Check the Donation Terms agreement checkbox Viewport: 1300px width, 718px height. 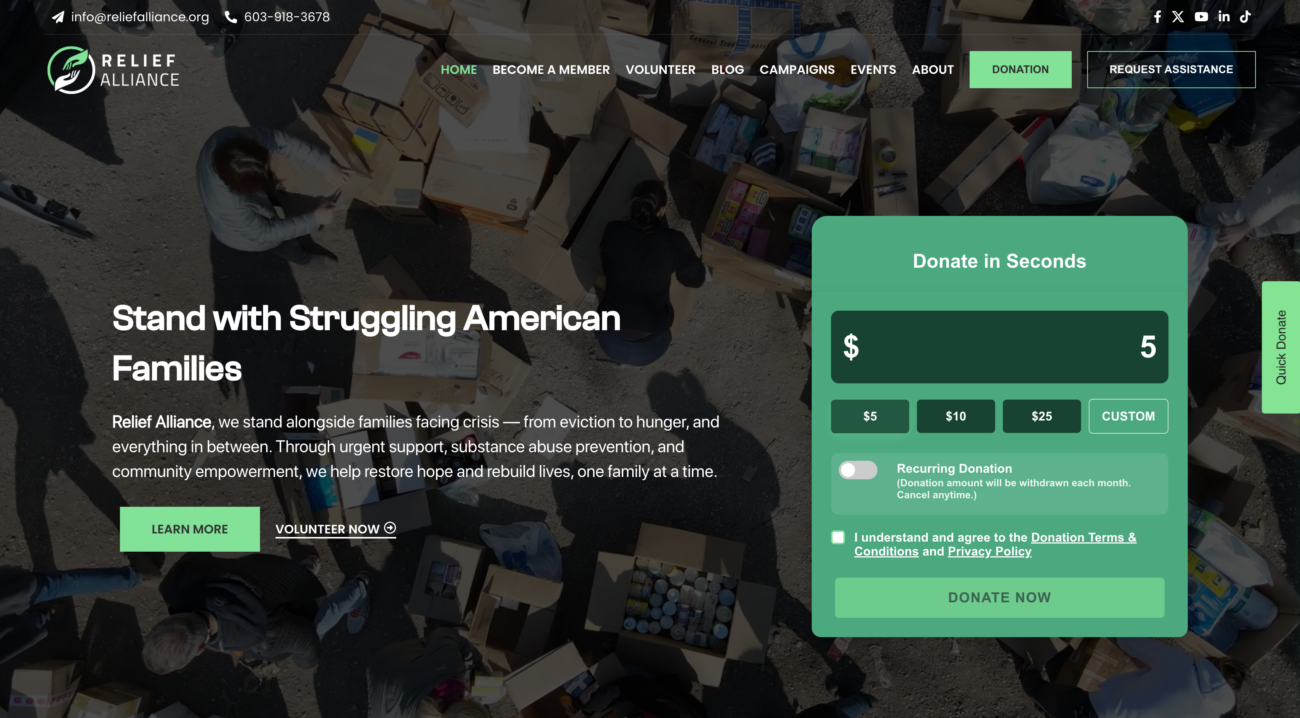(838, 538)
